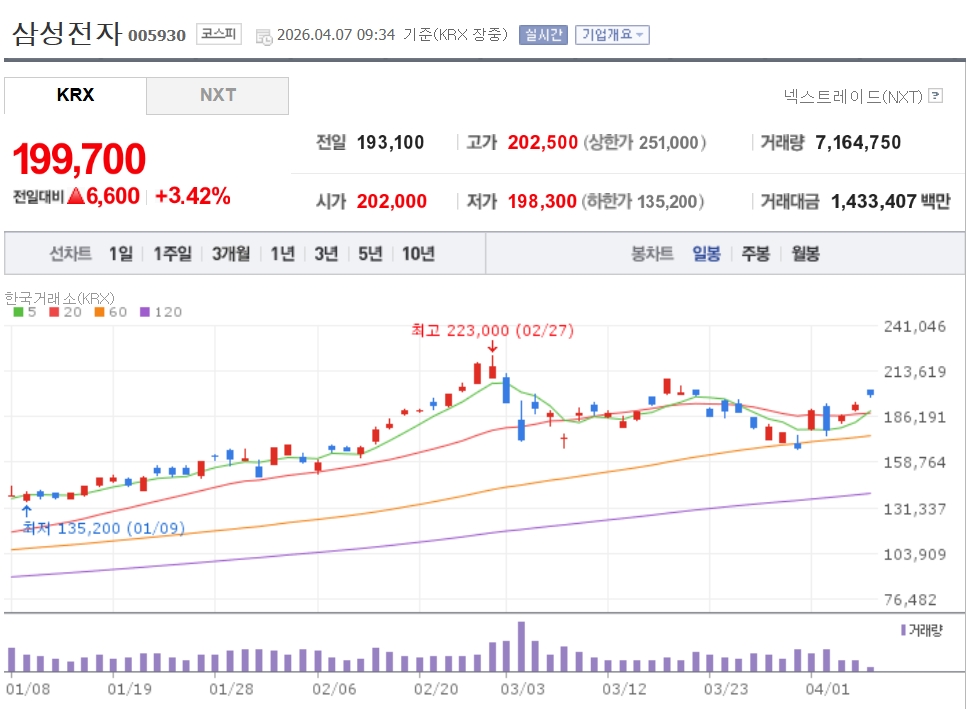The image size is (966, 709).
Task: Click the tallest volume bar near 03/03
Action: (x=521, y=648)
